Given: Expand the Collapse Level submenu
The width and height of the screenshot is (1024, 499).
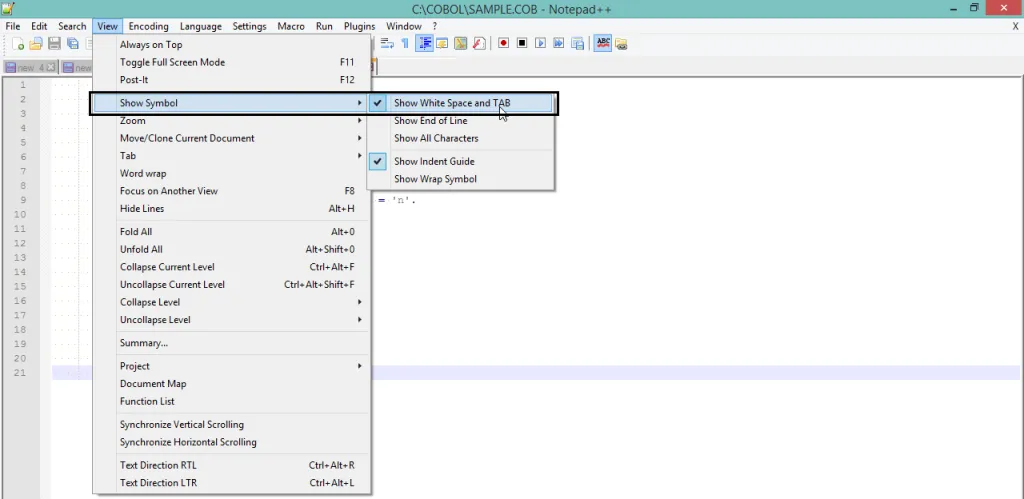Looking at the screenshot, I should (x=232, y=302).
